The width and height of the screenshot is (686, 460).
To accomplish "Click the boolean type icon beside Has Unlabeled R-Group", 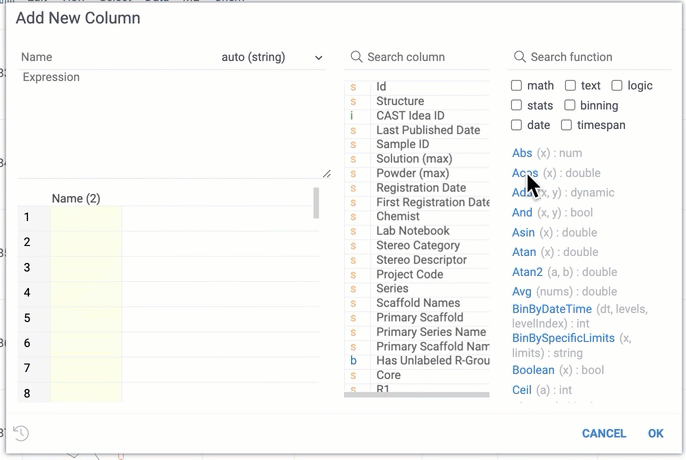I will (353, 361).
